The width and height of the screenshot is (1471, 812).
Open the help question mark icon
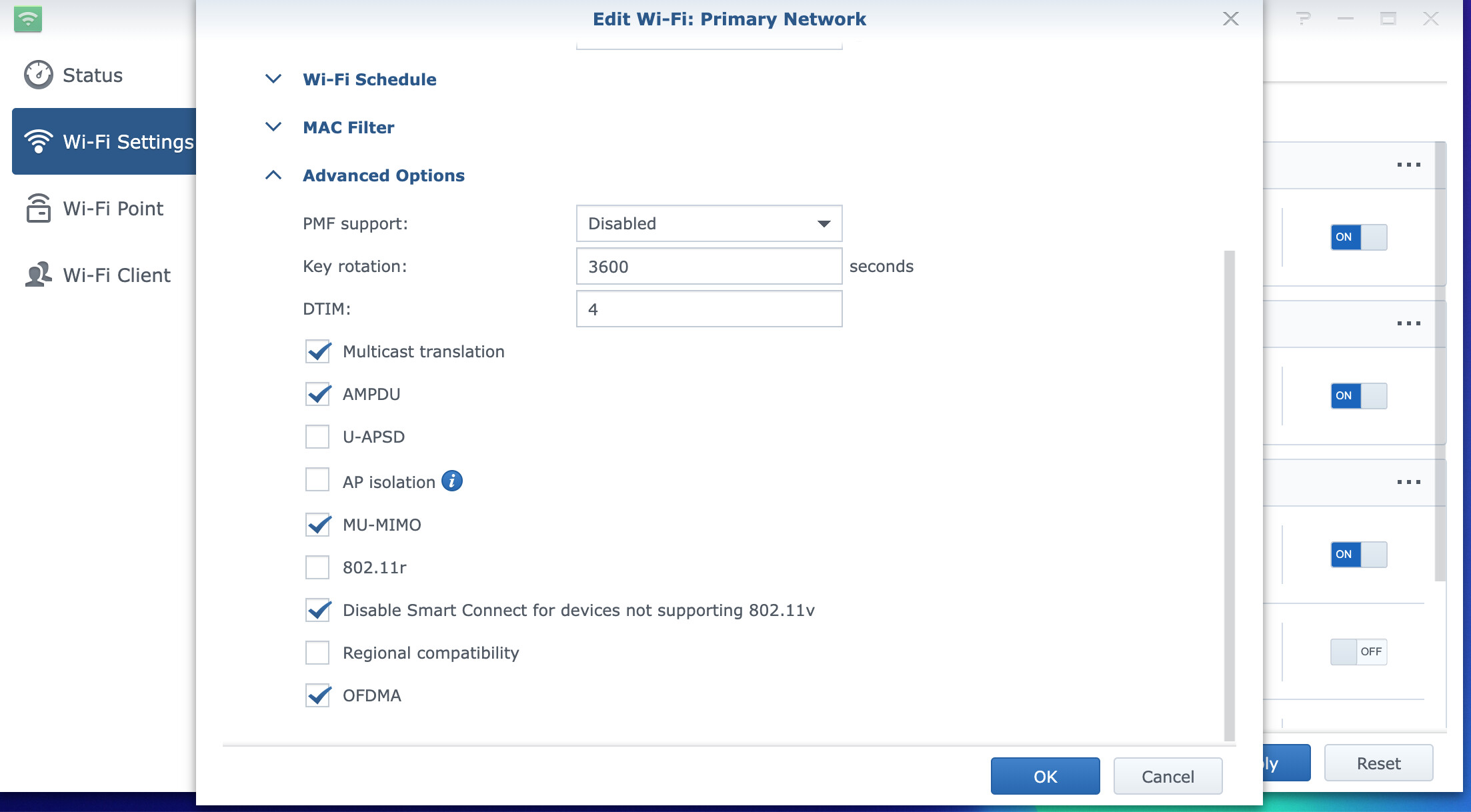(1303, 19)
